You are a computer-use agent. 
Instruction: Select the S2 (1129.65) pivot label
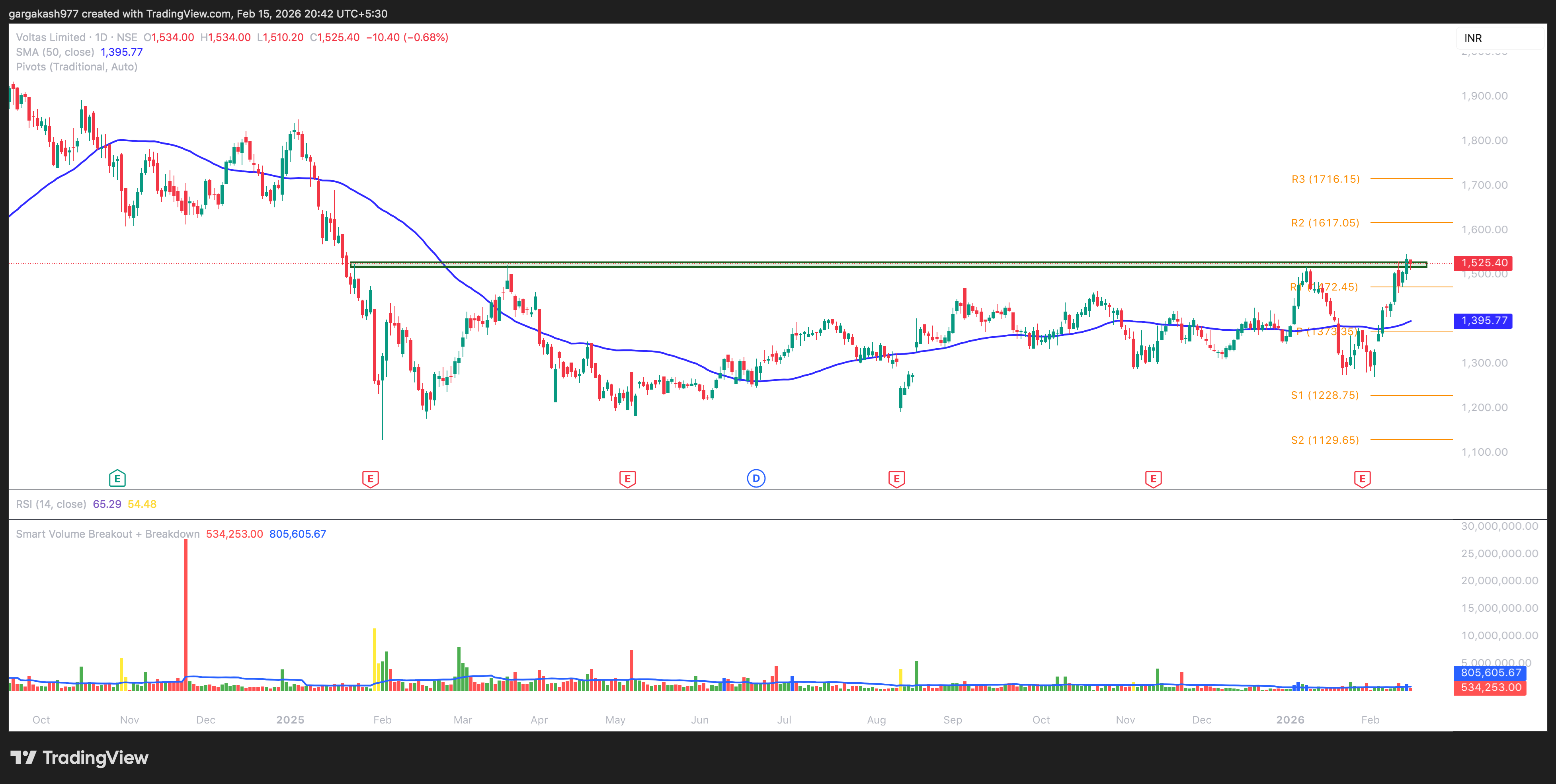click(x=1325, y=440)
